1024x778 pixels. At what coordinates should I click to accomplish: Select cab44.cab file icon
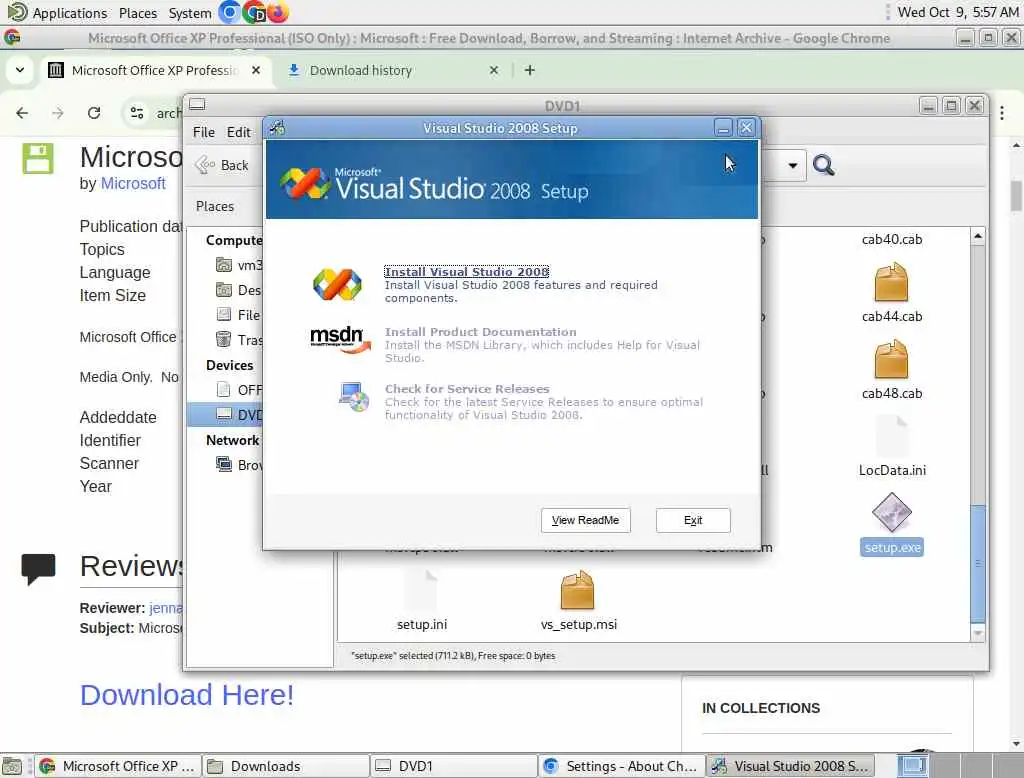(x=891, y=282)
